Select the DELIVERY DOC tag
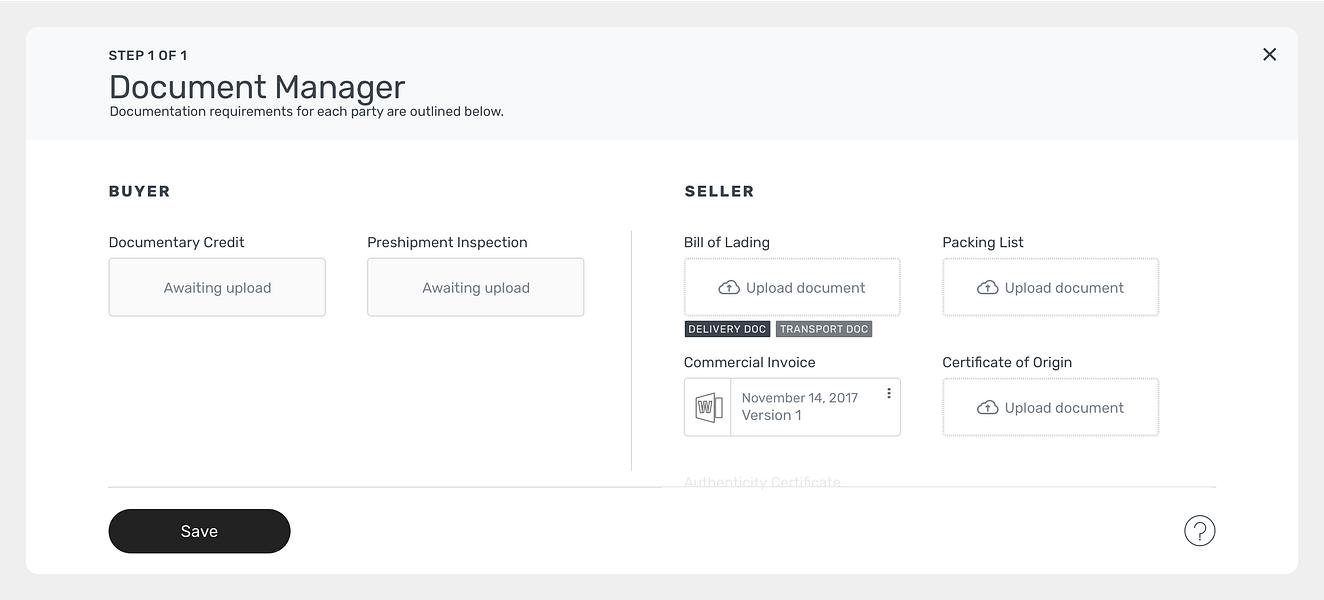This screenshot has width=1324, height=600. (x=727, y=329)
